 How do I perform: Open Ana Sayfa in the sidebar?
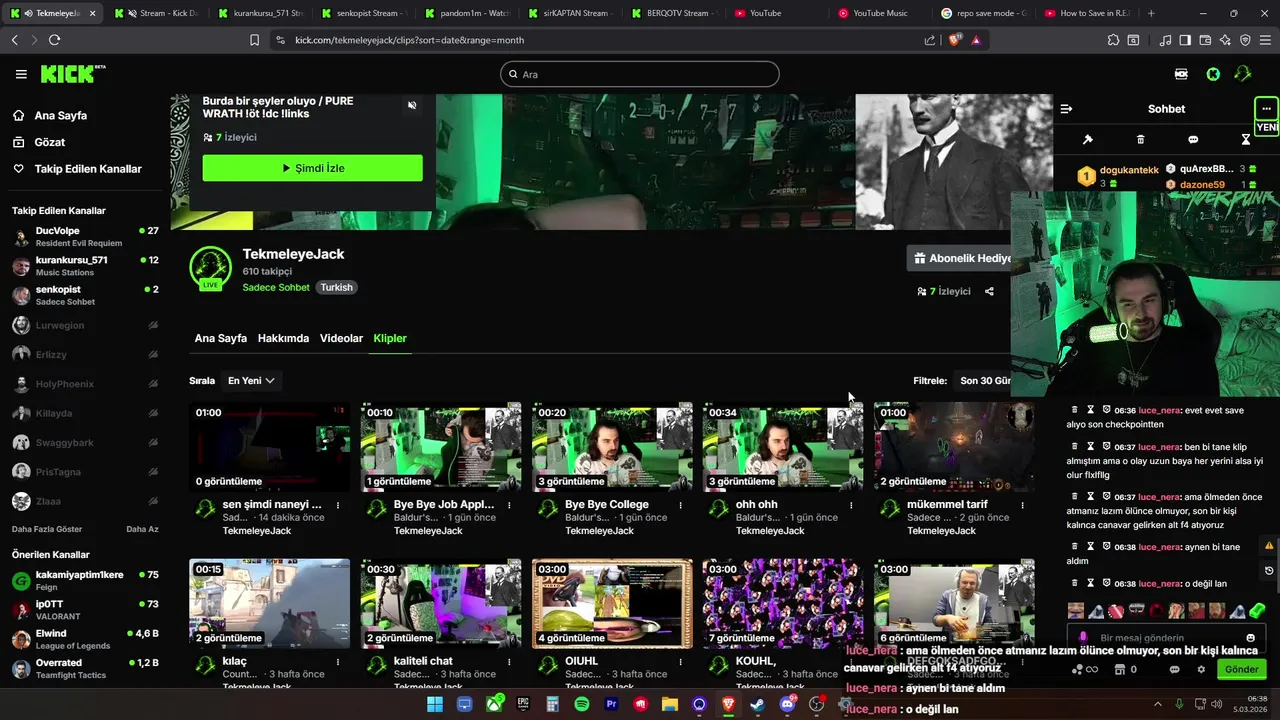click(60, 116)
